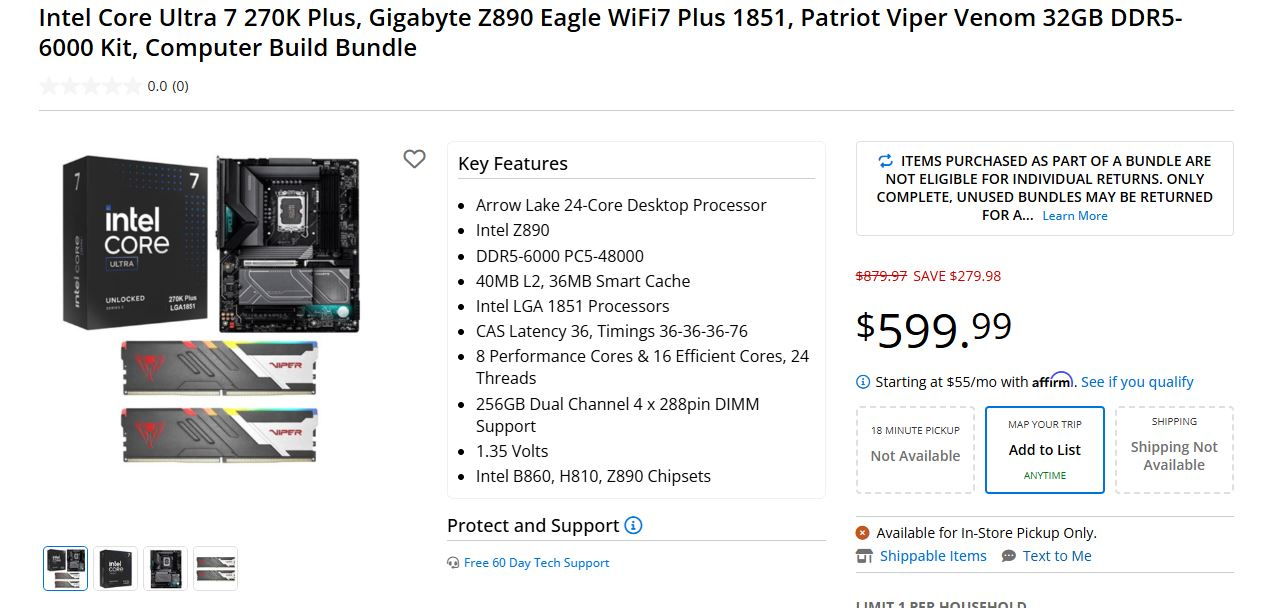Choose the 18 Minute Pickup option

(915, 450)
